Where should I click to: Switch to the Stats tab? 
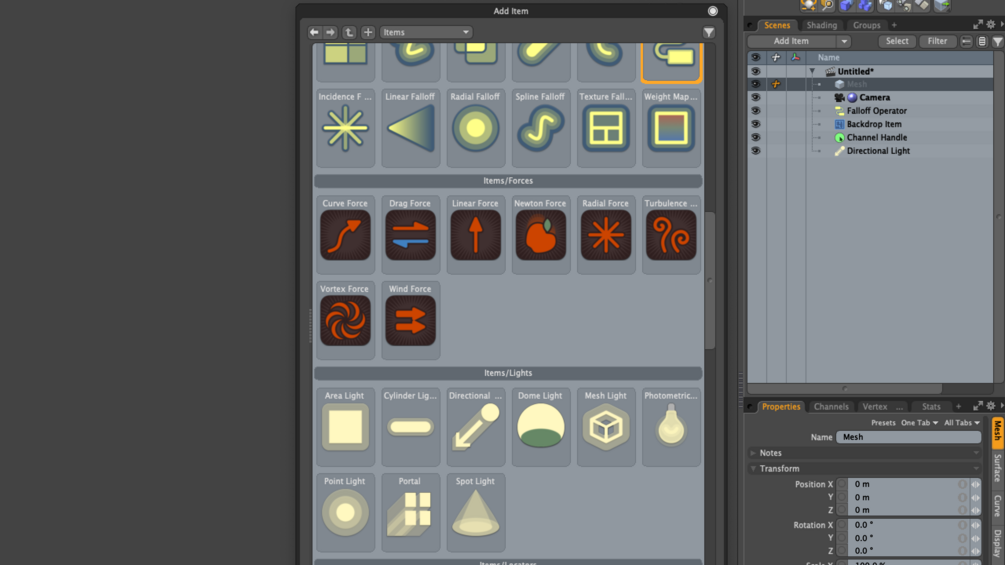point(931,407)
